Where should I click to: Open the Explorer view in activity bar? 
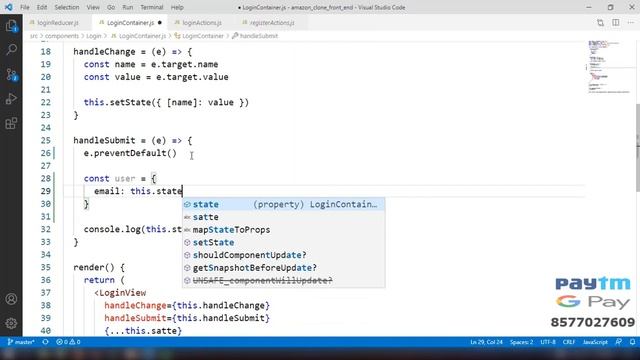pyautogui.click(x=11, y=26)
